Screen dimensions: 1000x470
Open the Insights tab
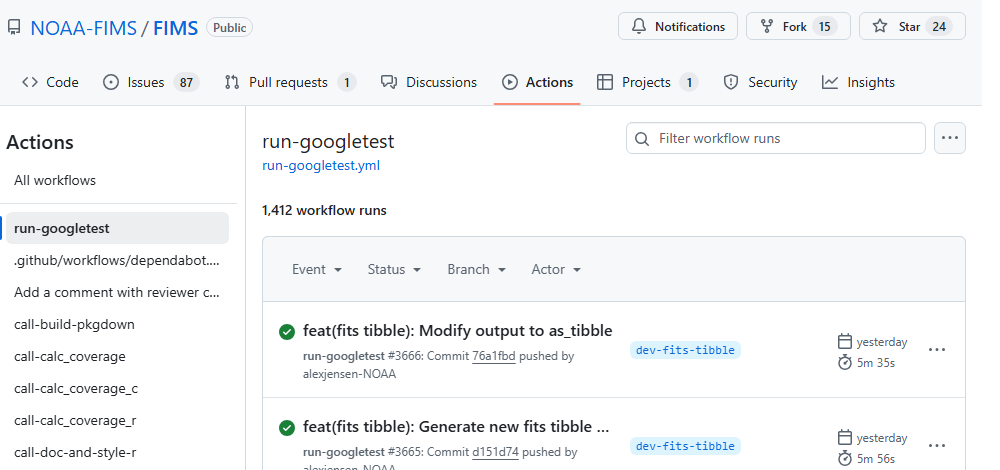[858, 82]
